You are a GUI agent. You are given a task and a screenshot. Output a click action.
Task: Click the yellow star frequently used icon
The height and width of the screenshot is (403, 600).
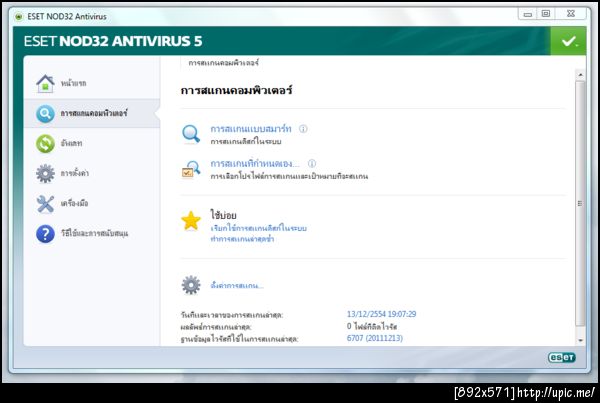click(191, 221)
